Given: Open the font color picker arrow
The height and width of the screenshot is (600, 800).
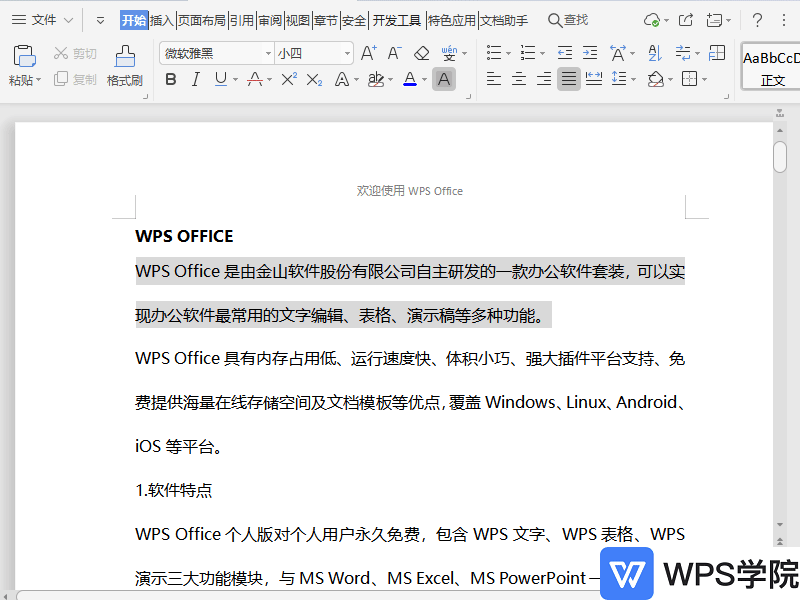Looking at the screenshot, I should tap(424, 79).
